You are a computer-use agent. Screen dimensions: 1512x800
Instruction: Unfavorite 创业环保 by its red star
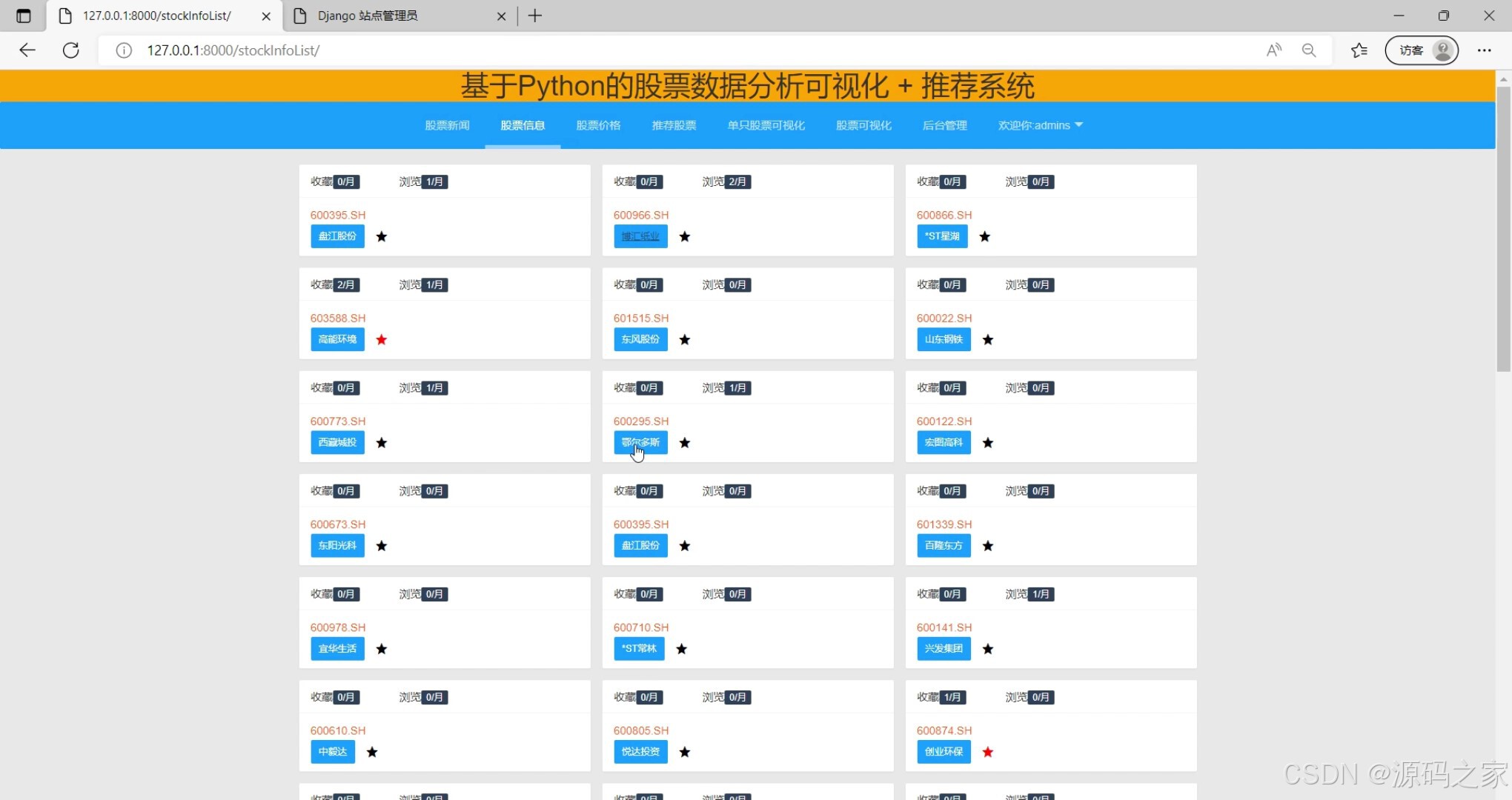pos(988,752)
